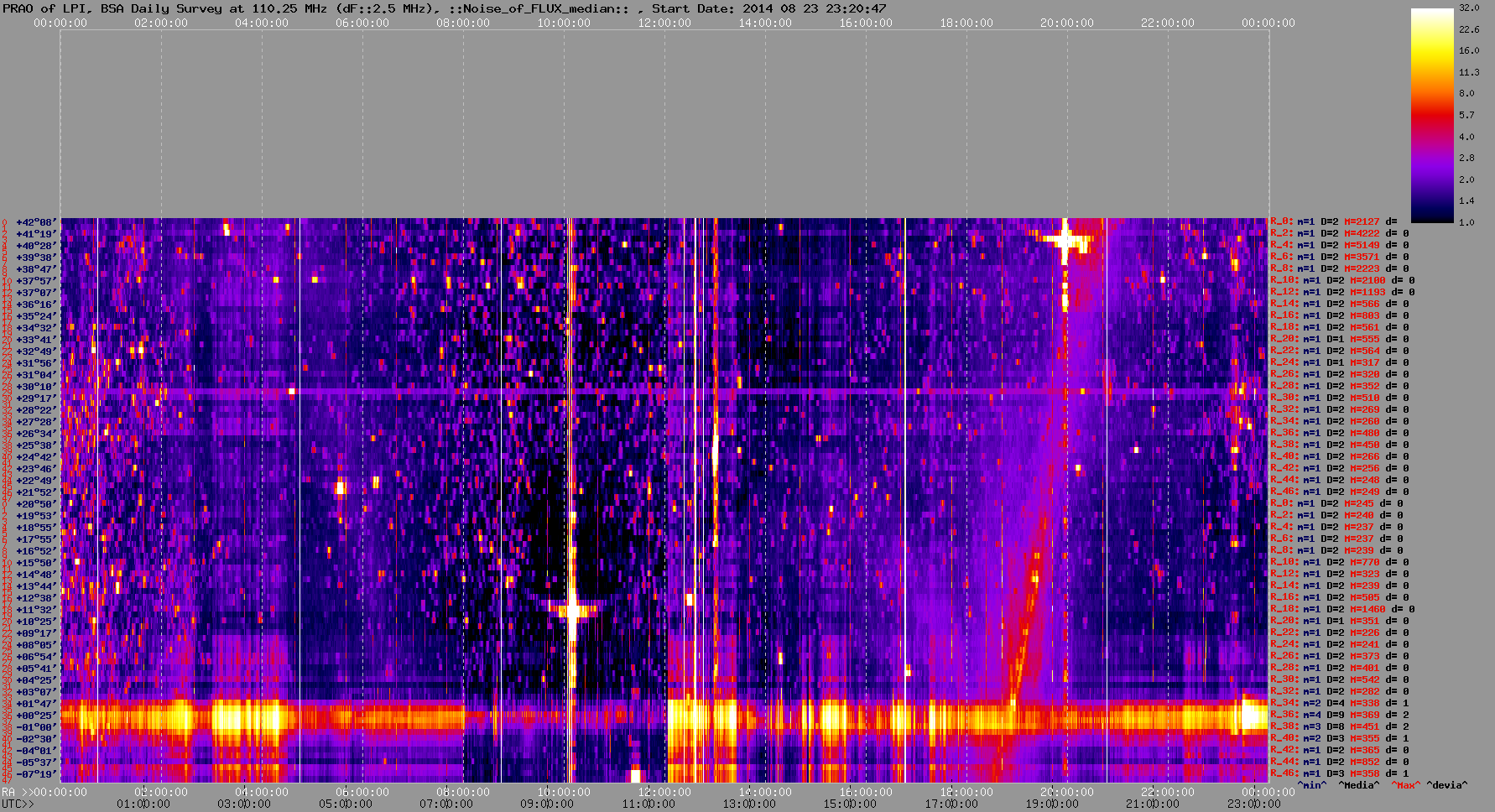Click the beam row entry with M=770
This screenshot has width=1495, height=812.
pos(1340,563)
